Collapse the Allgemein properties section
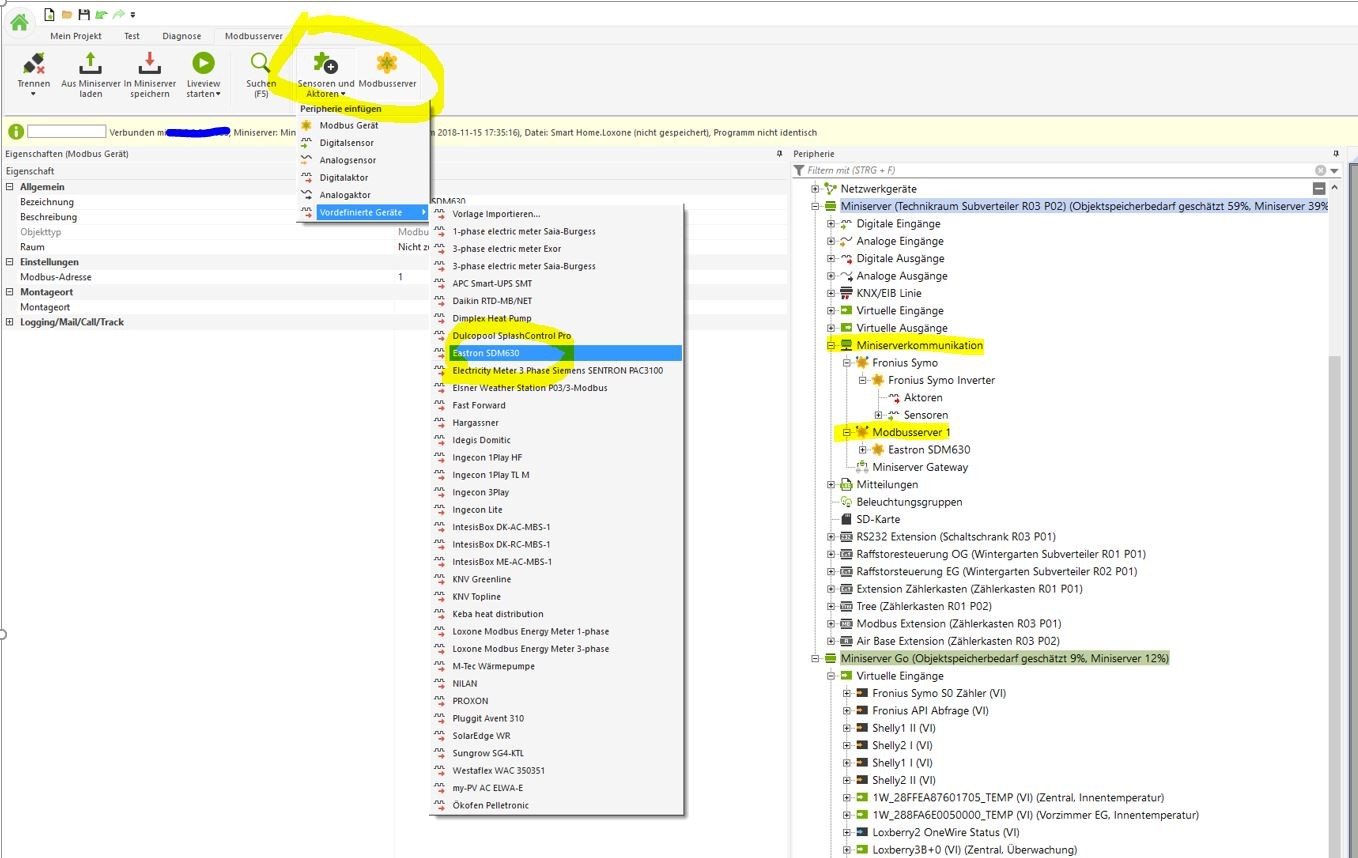This screenshot has width=1358, height=858. [10, 187]
